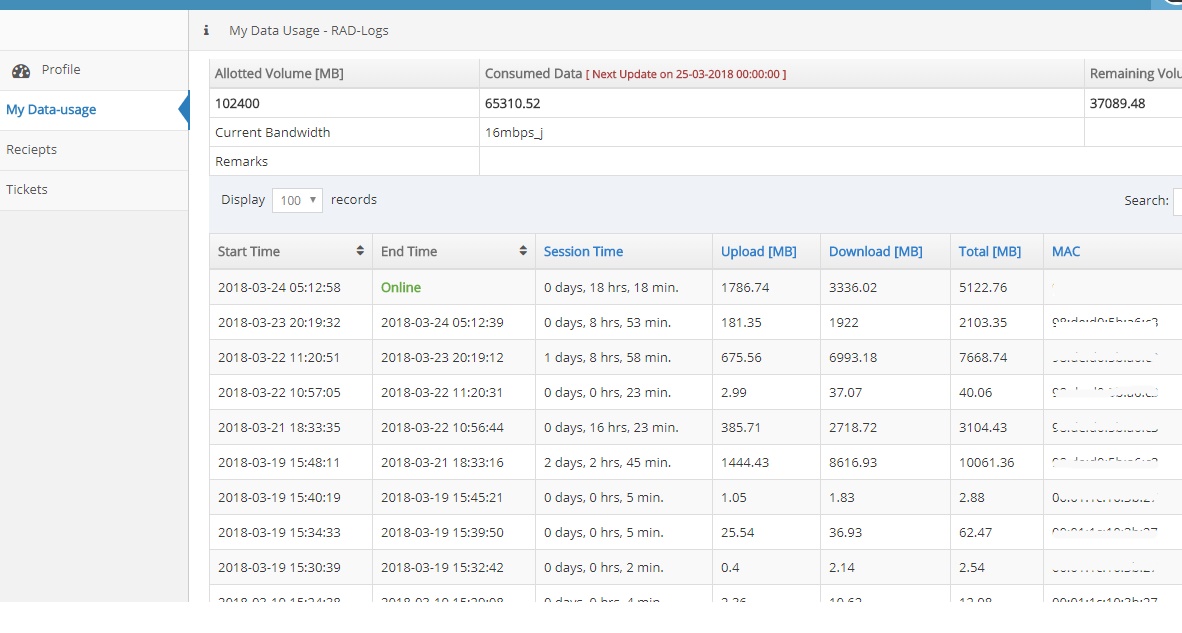This screenshot has width=1182, height=633.
Task: Click the blue arrow marker on My Data-usage
Action: tap(183, 110)
